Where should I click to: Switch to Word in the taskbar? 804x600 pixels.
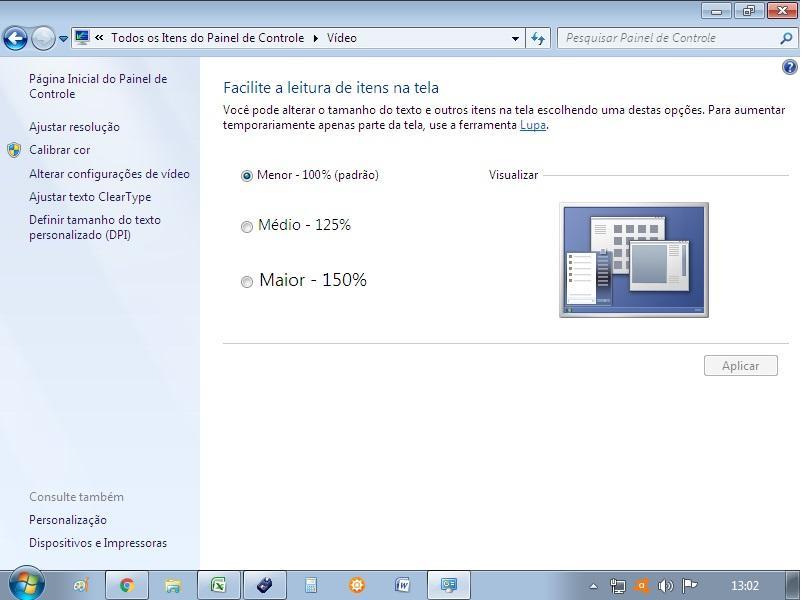point(403,585)
